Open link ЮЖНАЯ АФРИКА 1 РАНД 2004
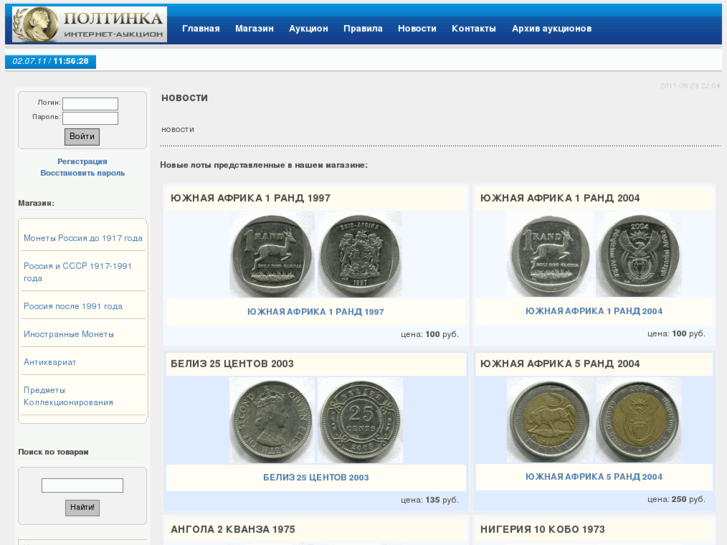Viewport: 727px width, 545px height. pos(594,311)
